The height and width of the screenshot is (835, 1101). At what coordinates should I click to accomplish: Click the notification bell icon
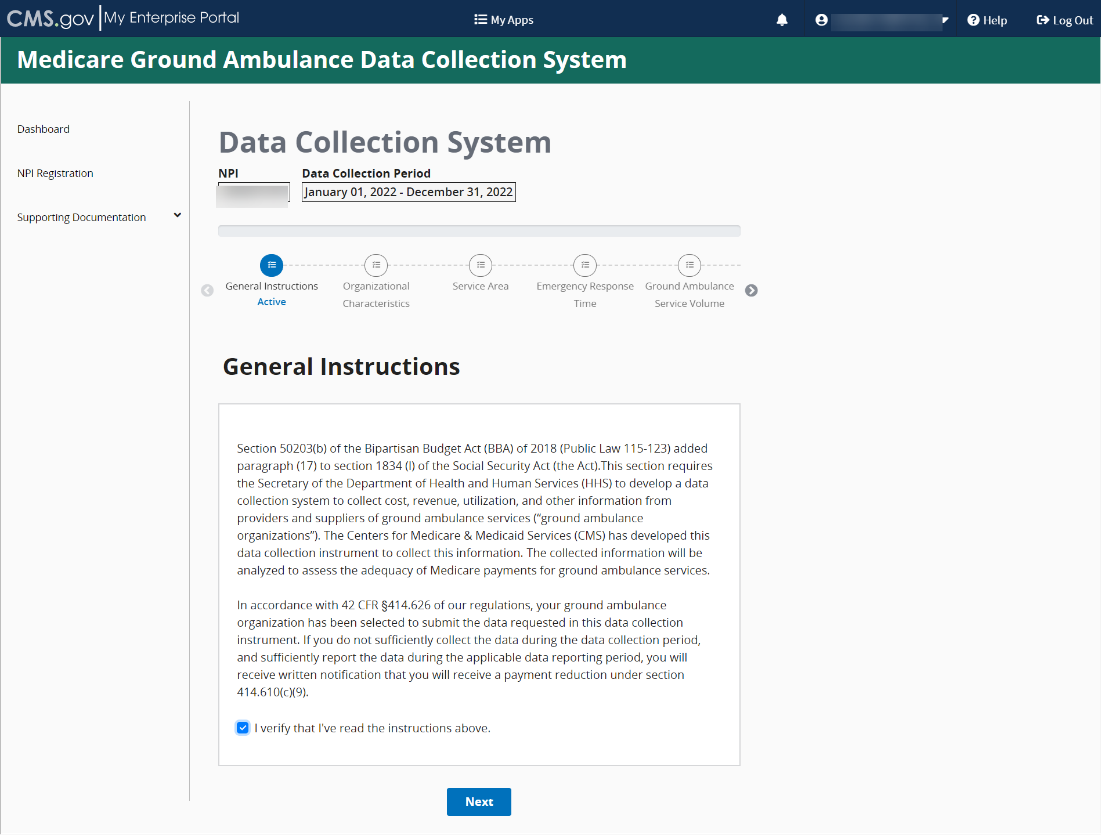click(x=782, y=20)
